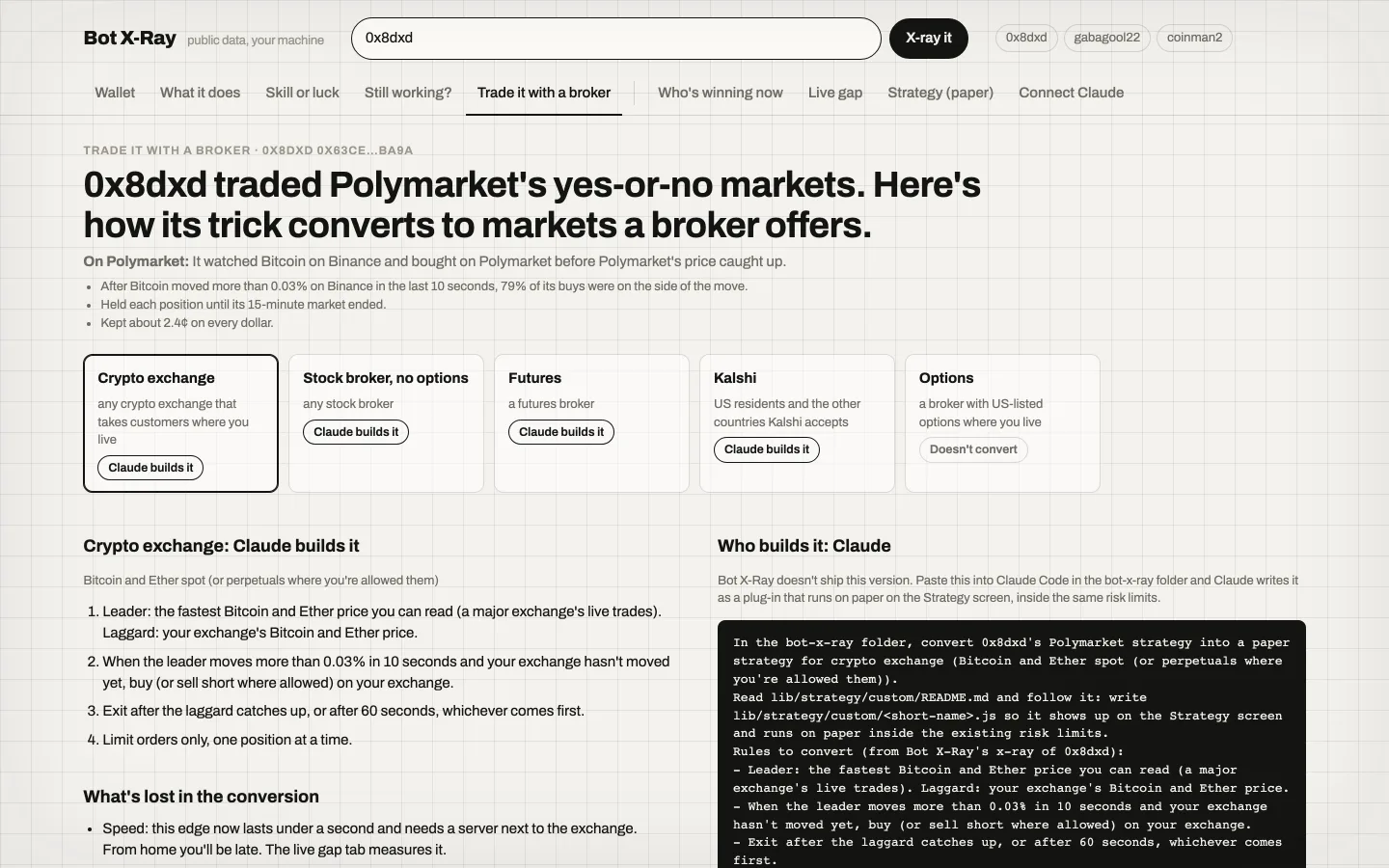This screenshot has height=868, width=1389.
Task: Select the Crypto exchange card
Action: 180,423
